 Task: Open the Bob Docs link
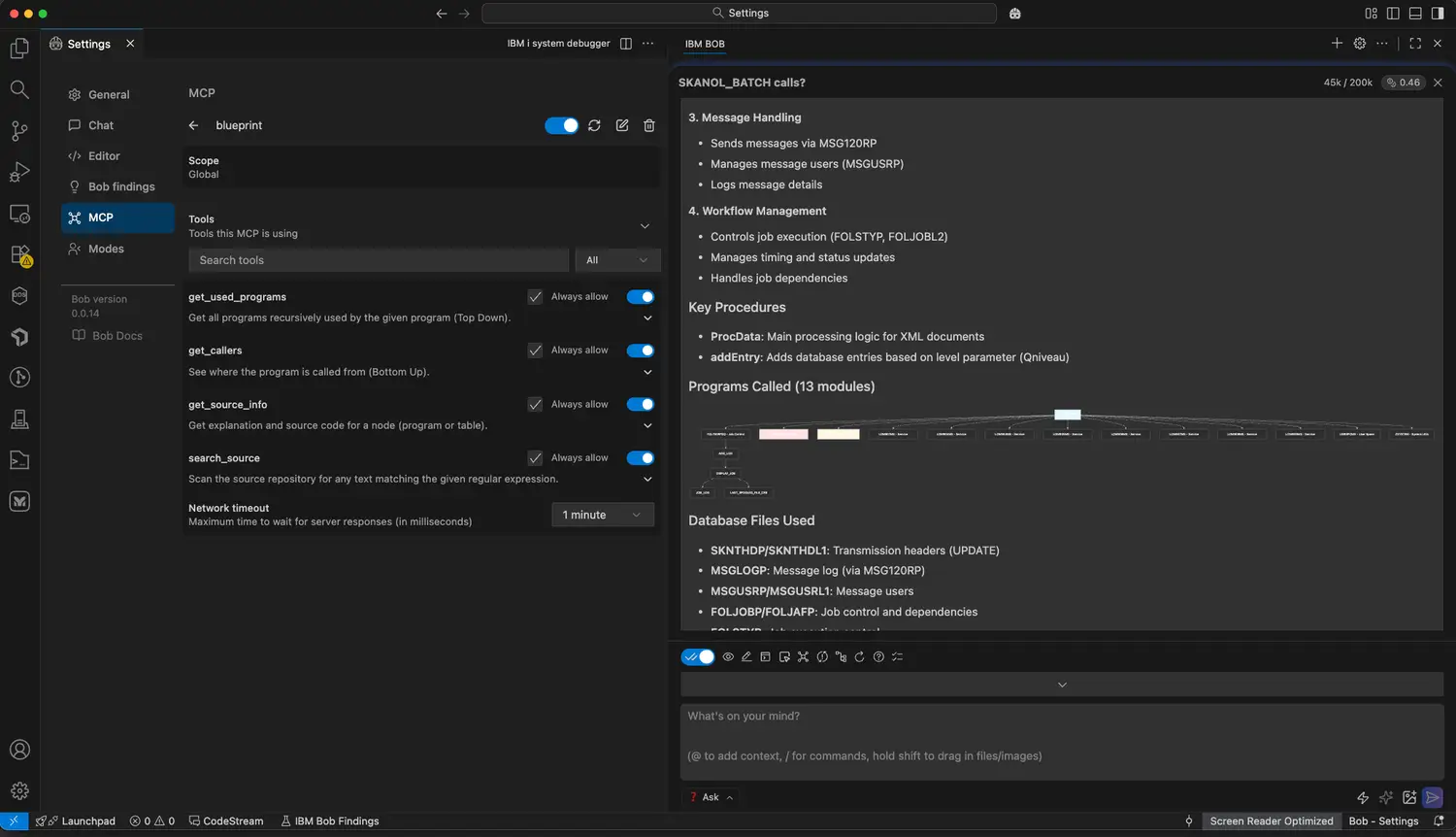(x=108, y=336)
